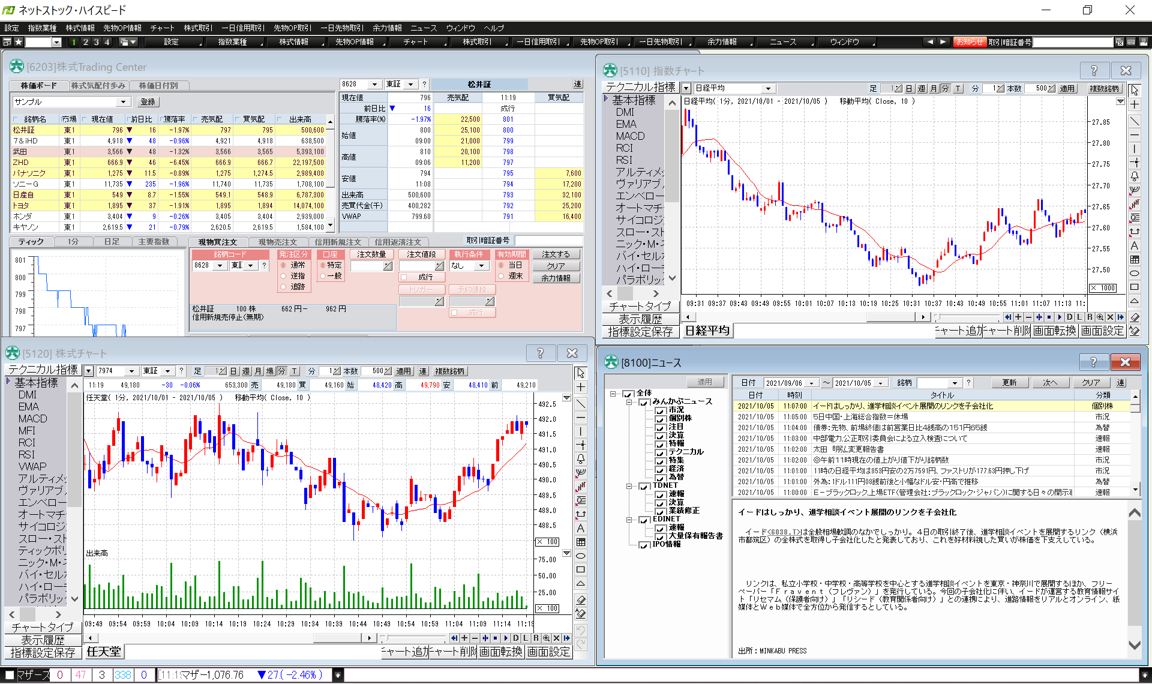This screenshot has width=1152, height=684.
Task: Click the 登録 button next to サンプル
Action: tap(148, 102)
